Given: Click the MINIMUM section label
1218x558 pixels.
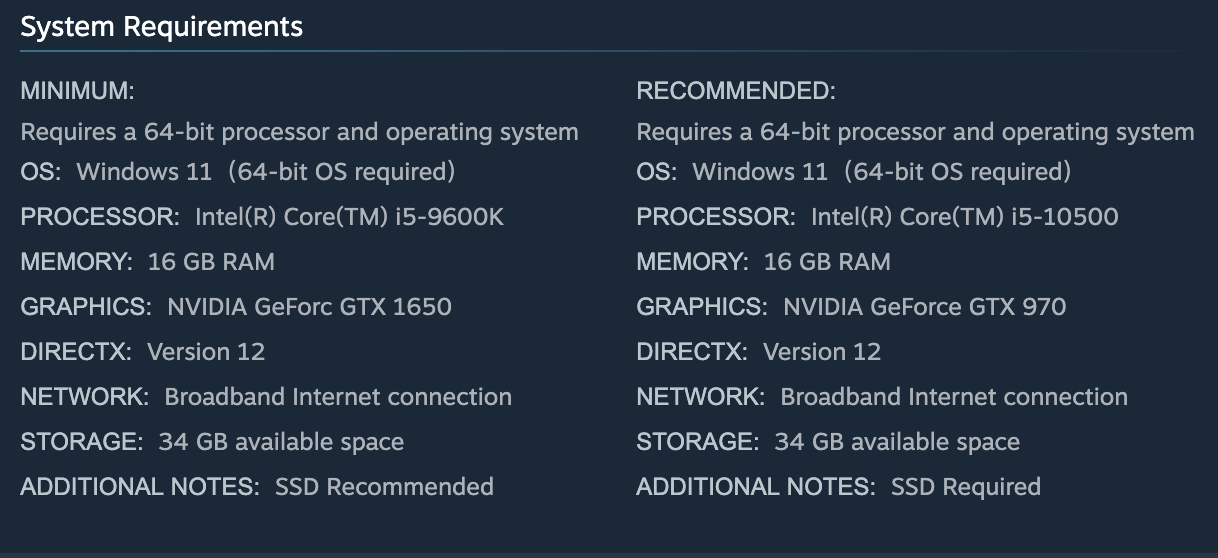Looking at the screenshot, I should (x=77, y=91).
